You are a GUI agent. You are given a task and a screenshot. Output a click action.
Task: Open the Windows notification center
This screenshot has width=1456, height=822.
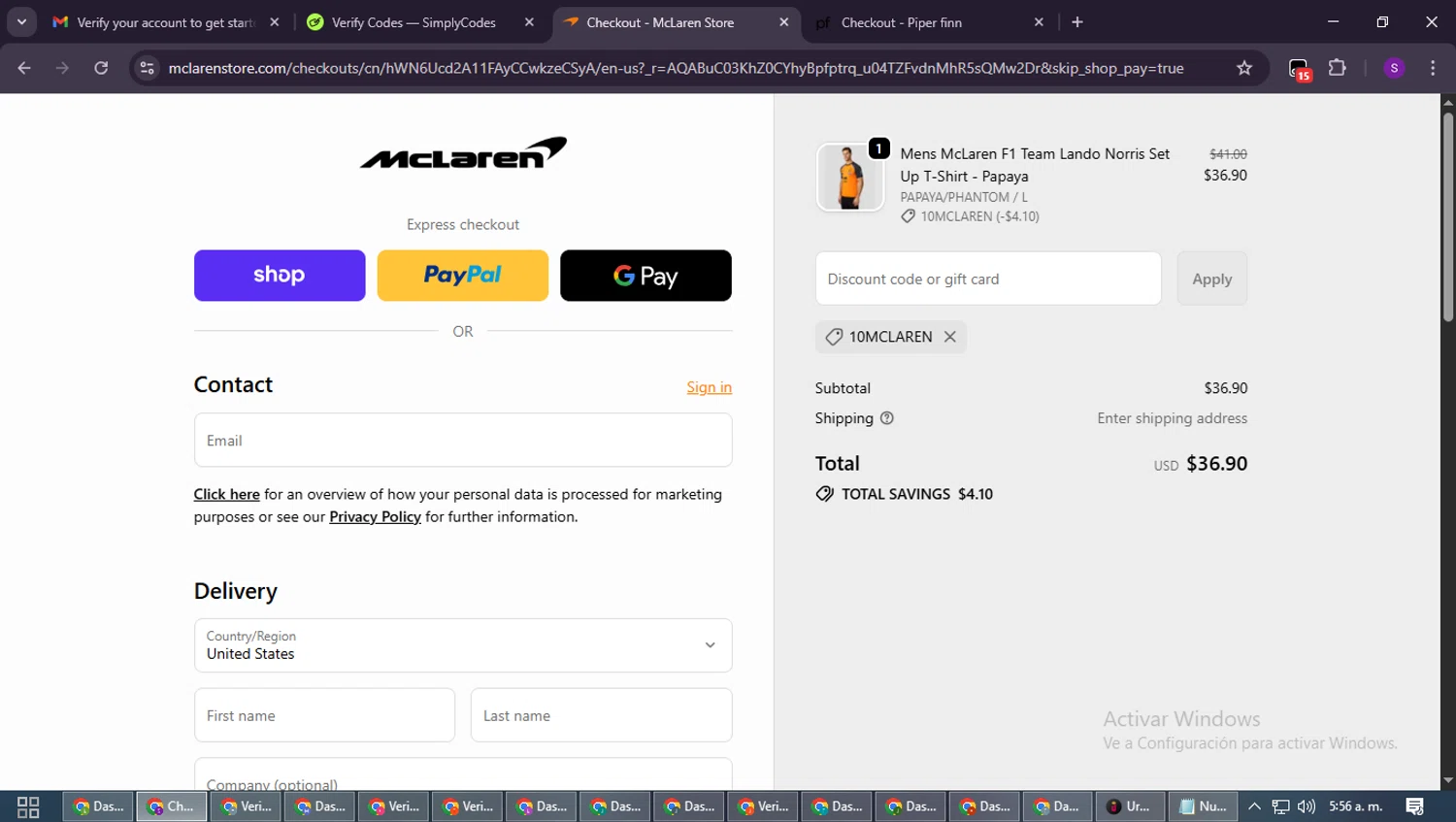(1415, 806)
